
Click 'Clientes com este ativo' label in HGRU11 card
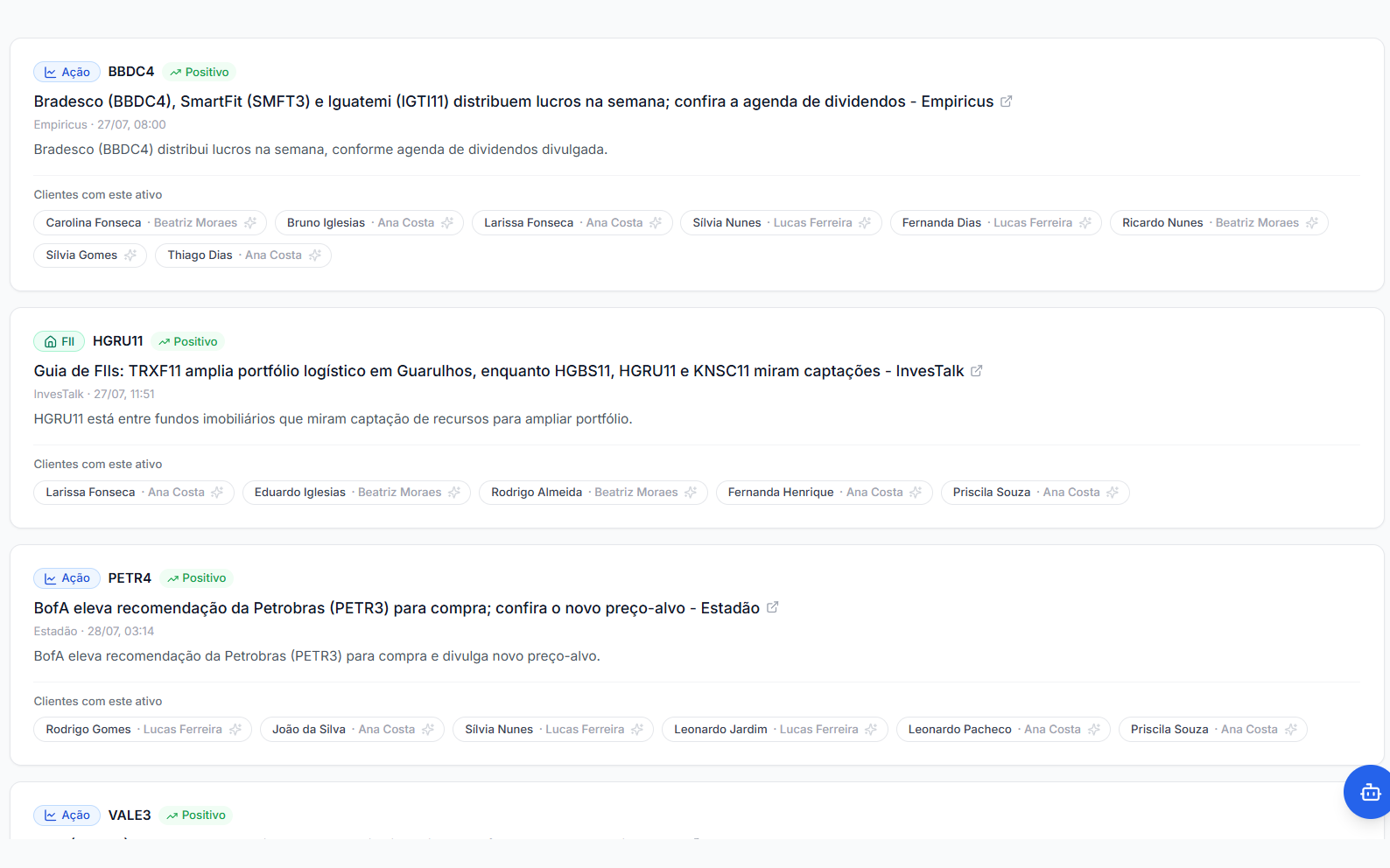pos(98,465)
